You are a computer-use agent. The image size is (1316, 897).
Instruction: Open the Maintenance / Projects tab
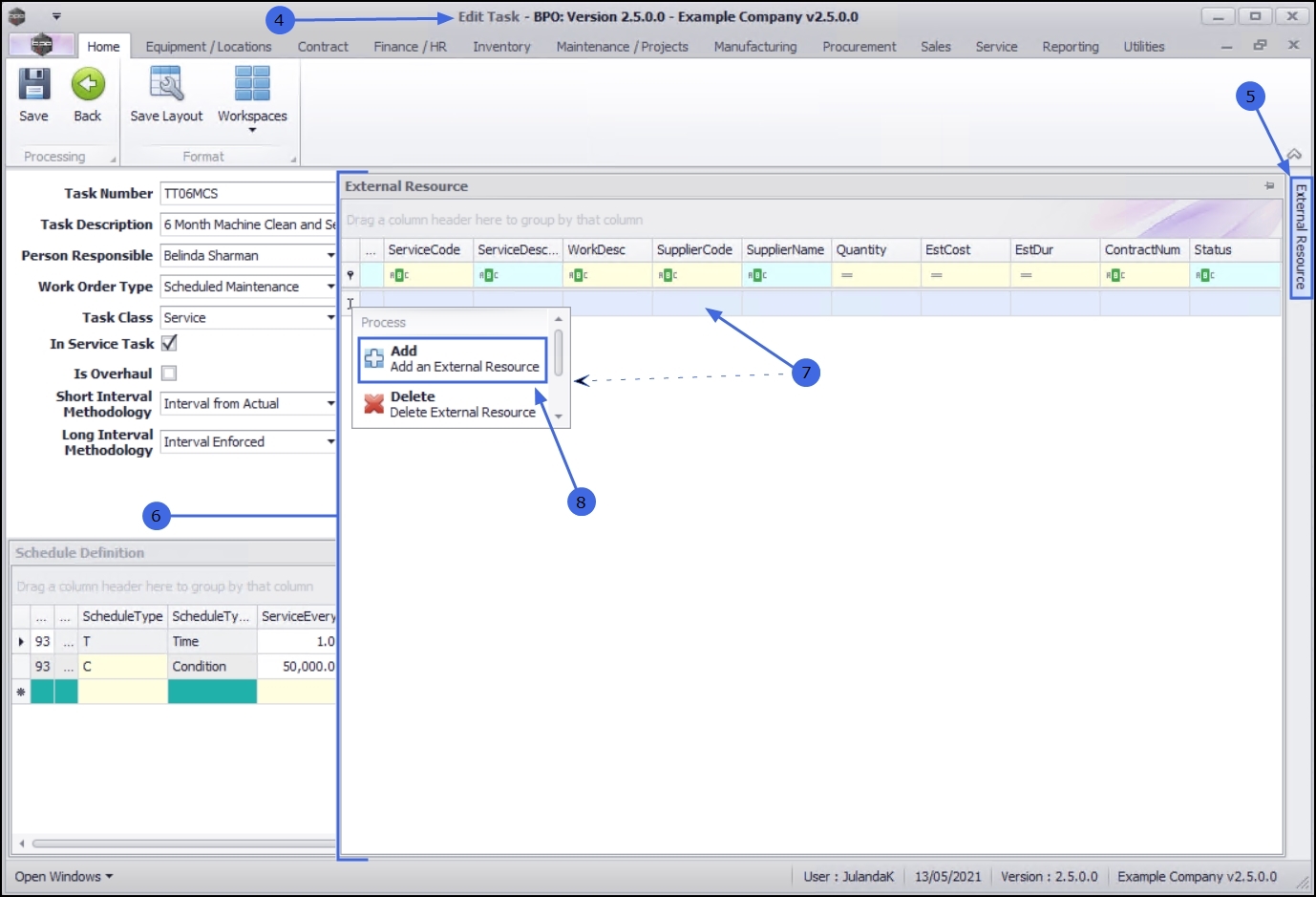(623, 46)
